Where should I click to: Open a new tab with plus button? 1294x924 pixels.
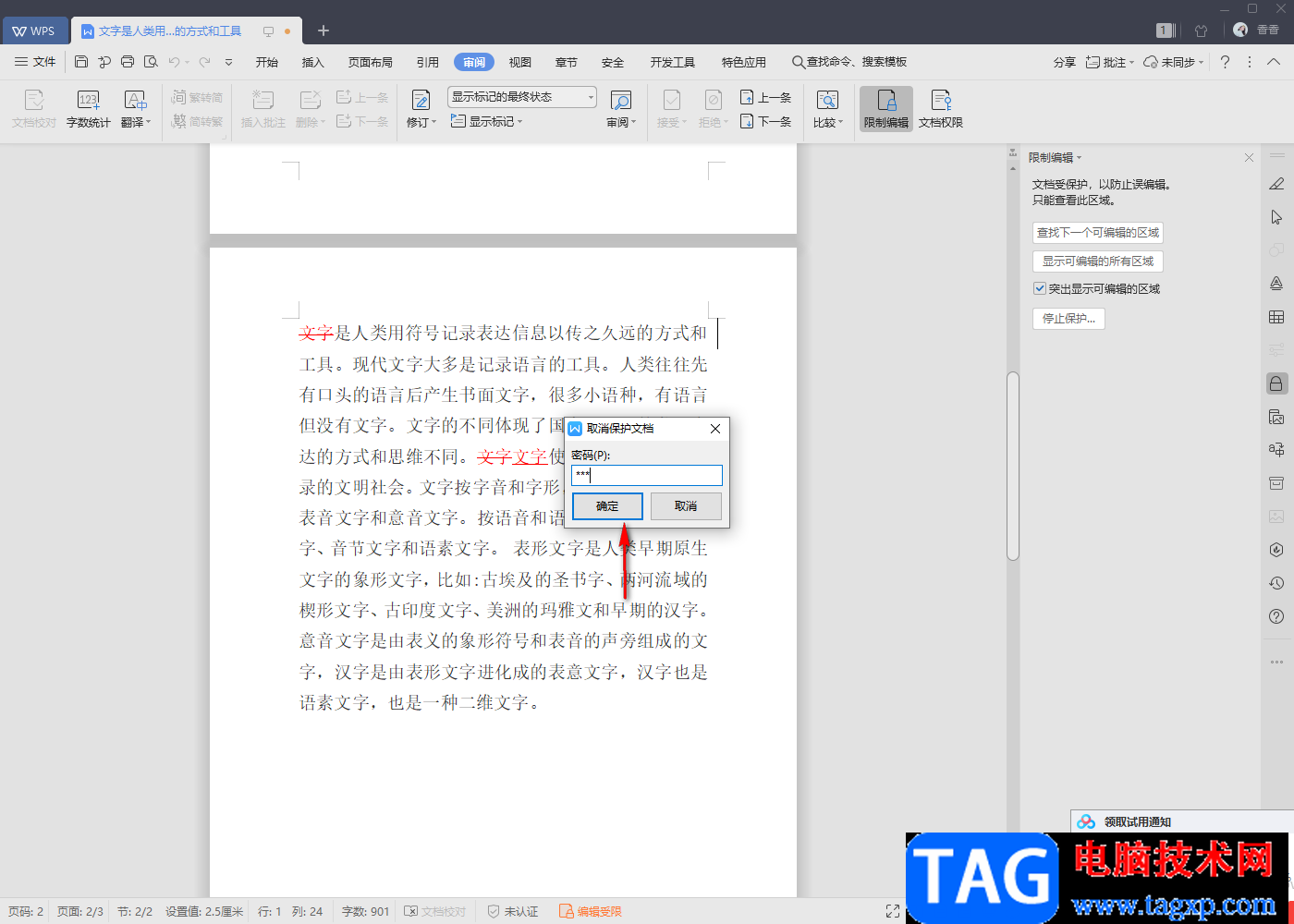tap(323, 30)
